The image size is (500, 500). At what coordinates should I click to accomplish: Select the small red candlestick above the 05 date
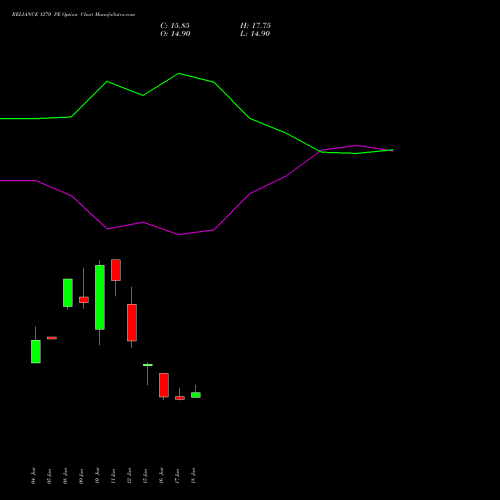(x=52, y=338)
